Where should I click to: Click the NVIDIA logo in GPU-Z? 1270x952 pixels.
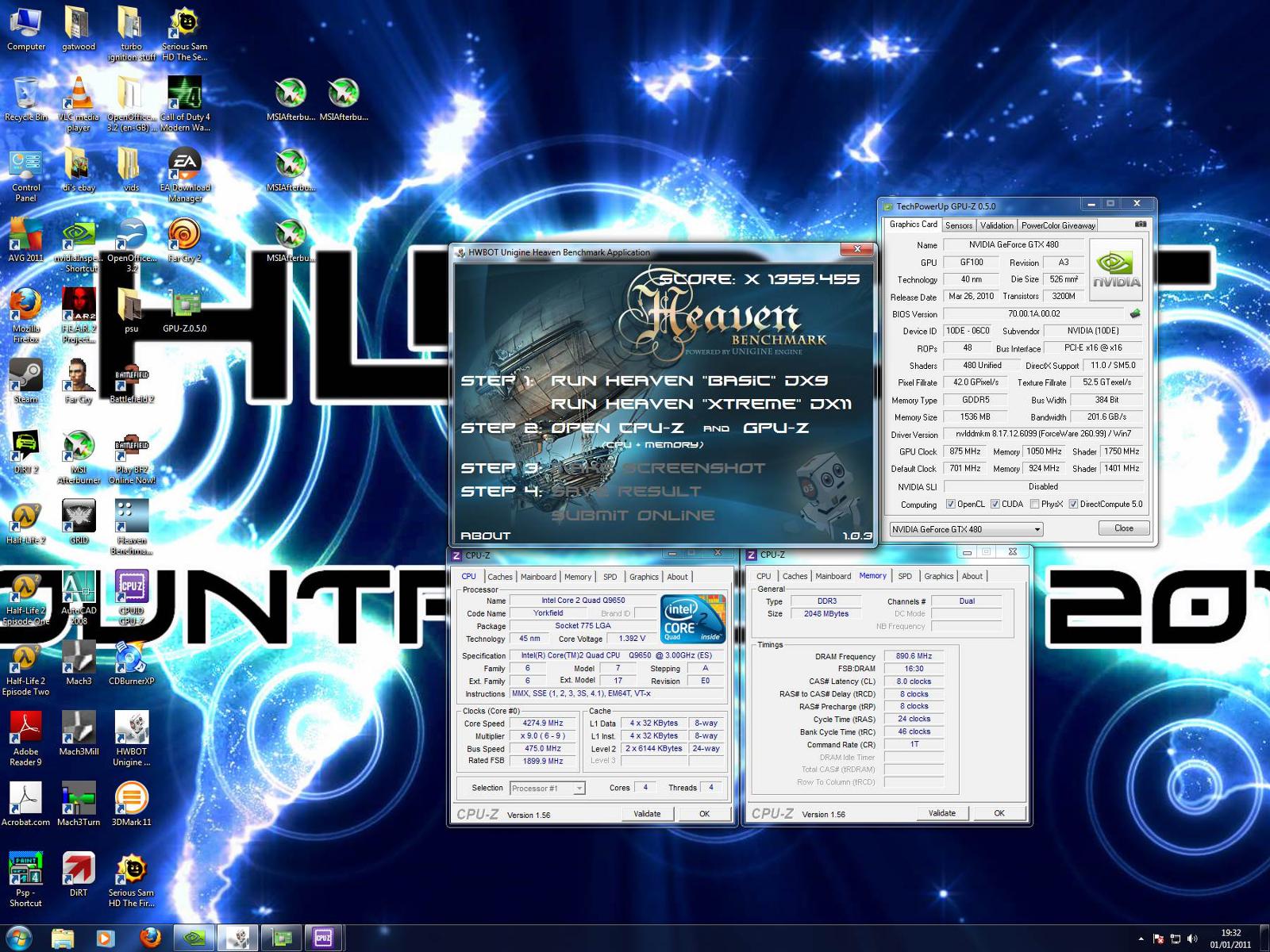click(1117, 270)
